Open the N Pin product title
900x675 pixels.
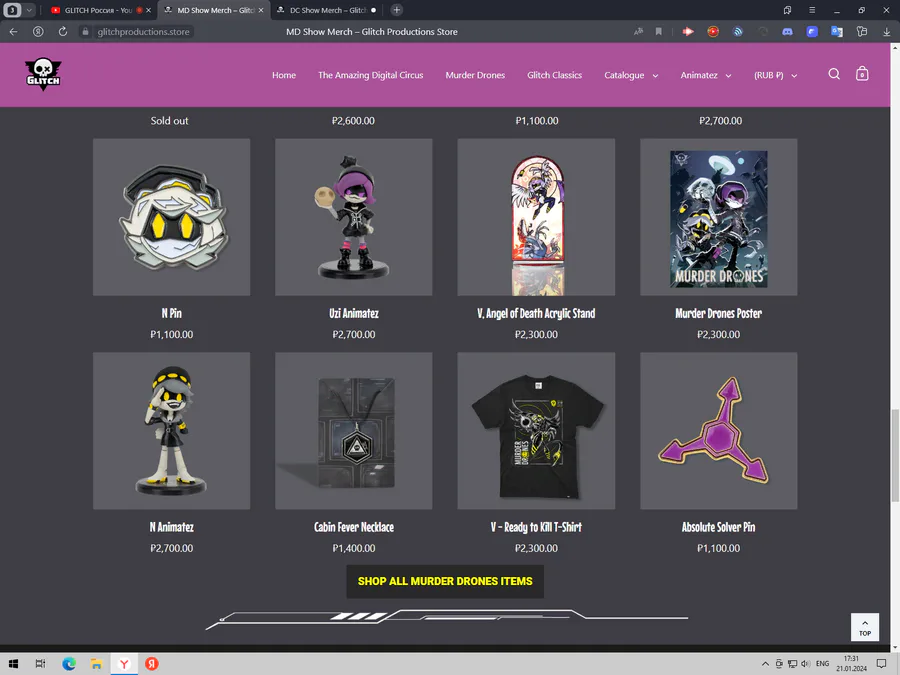[172, 313]
